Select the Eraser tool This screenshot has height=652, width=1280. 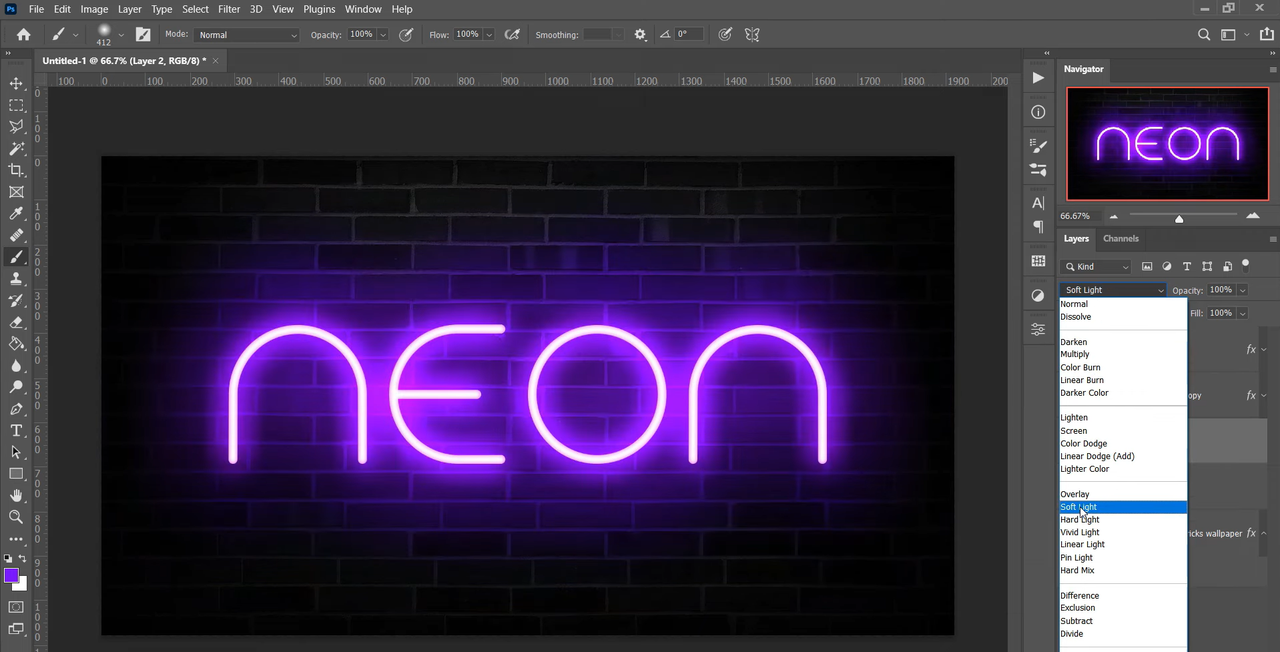(x=16, y=322)
